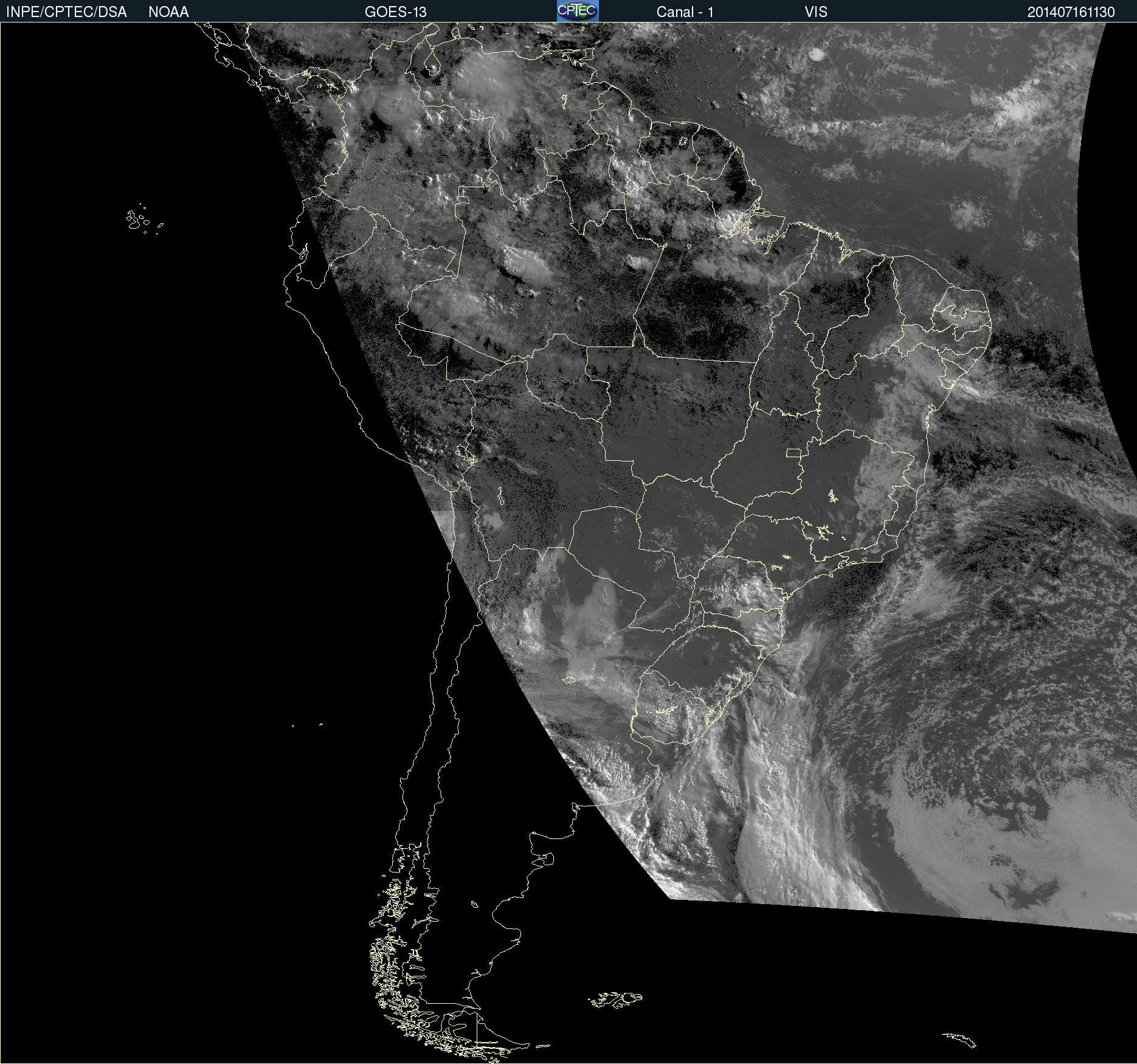Viewport: 1137px width, 1064px height.
Task: Click the Distrito Federal rectangle in Brazil
Action: 793,452
